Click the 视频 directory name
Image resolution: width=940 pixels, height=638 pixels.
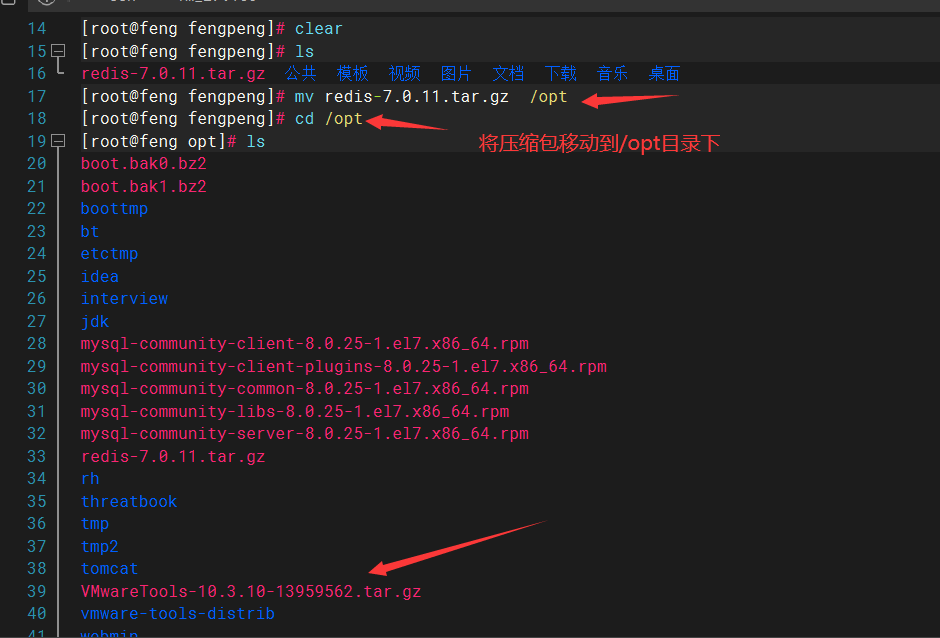click(x=404, y=74)
